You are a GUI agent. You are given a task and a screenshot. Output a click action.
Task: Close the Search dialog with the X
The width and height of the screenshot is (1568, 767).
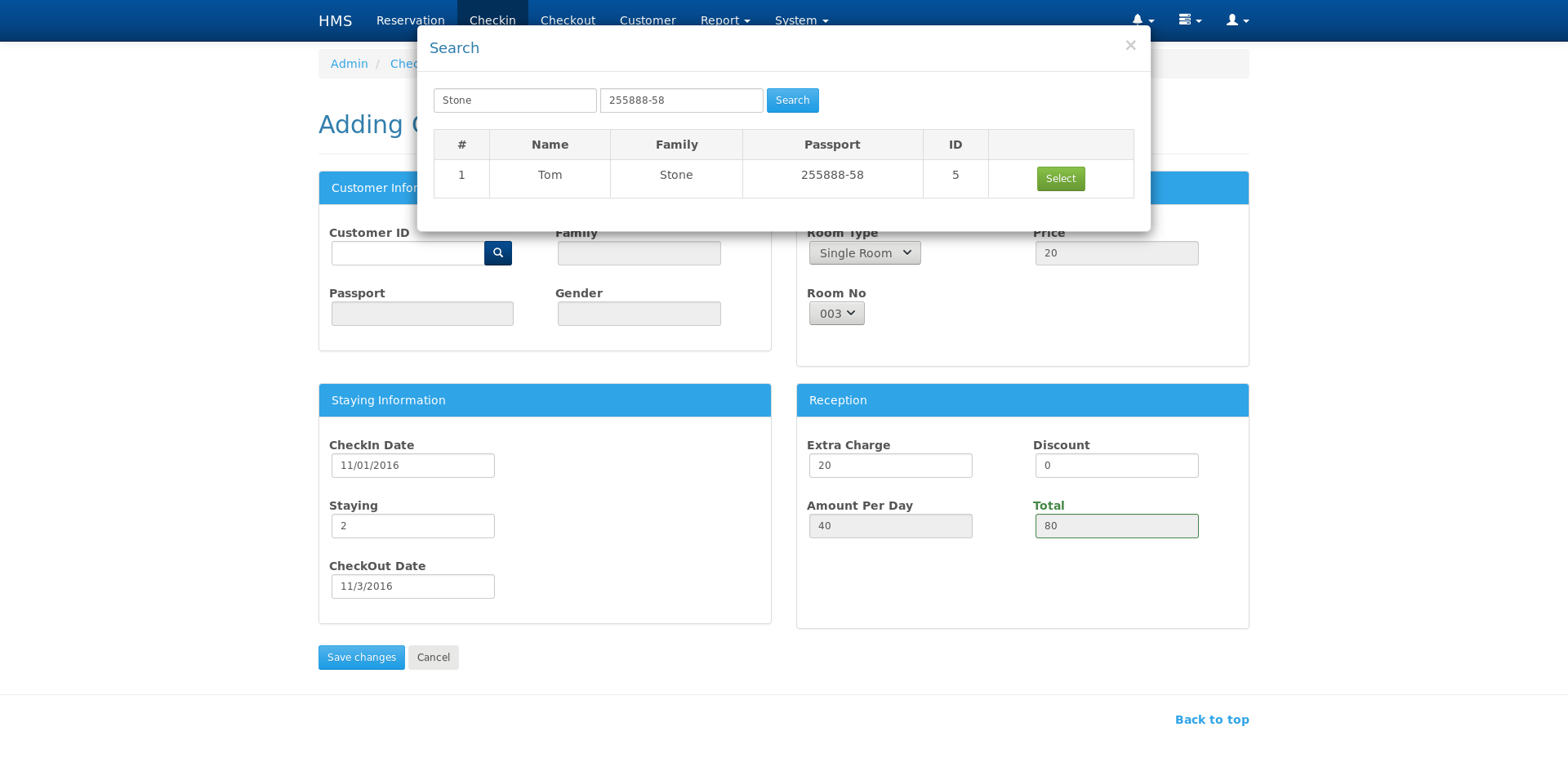tap(1130, 45)
